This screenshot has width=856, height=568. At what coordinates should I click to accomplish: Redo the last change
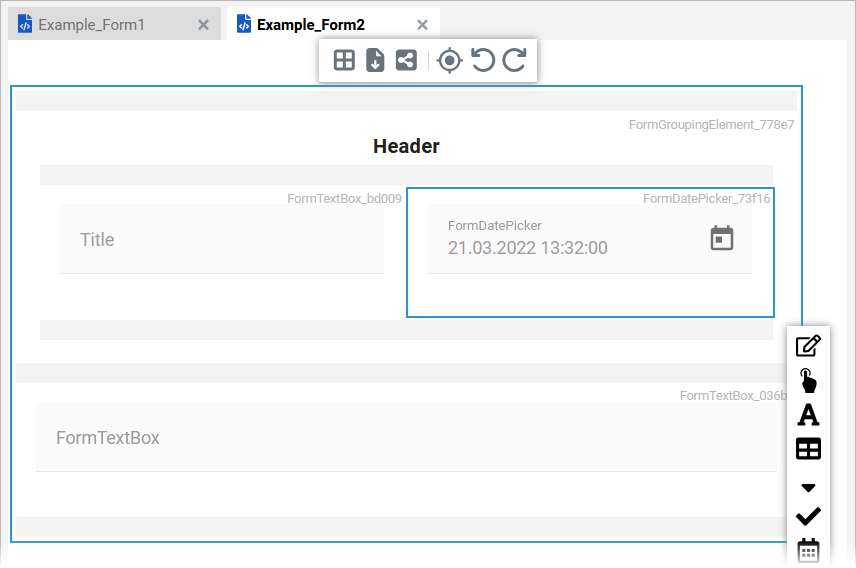tap(514, 60)
